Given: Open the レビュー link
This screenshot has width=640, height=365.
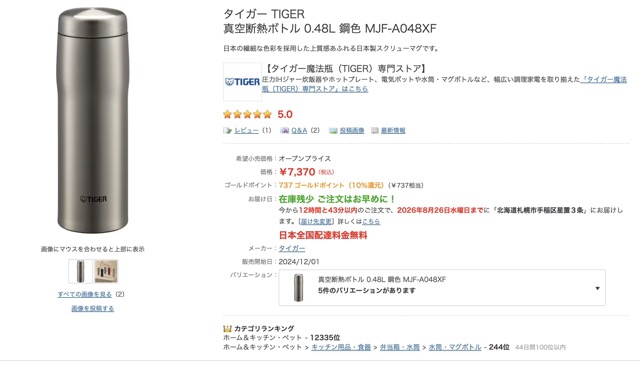Looking at the screenshot, I should 246,131.
